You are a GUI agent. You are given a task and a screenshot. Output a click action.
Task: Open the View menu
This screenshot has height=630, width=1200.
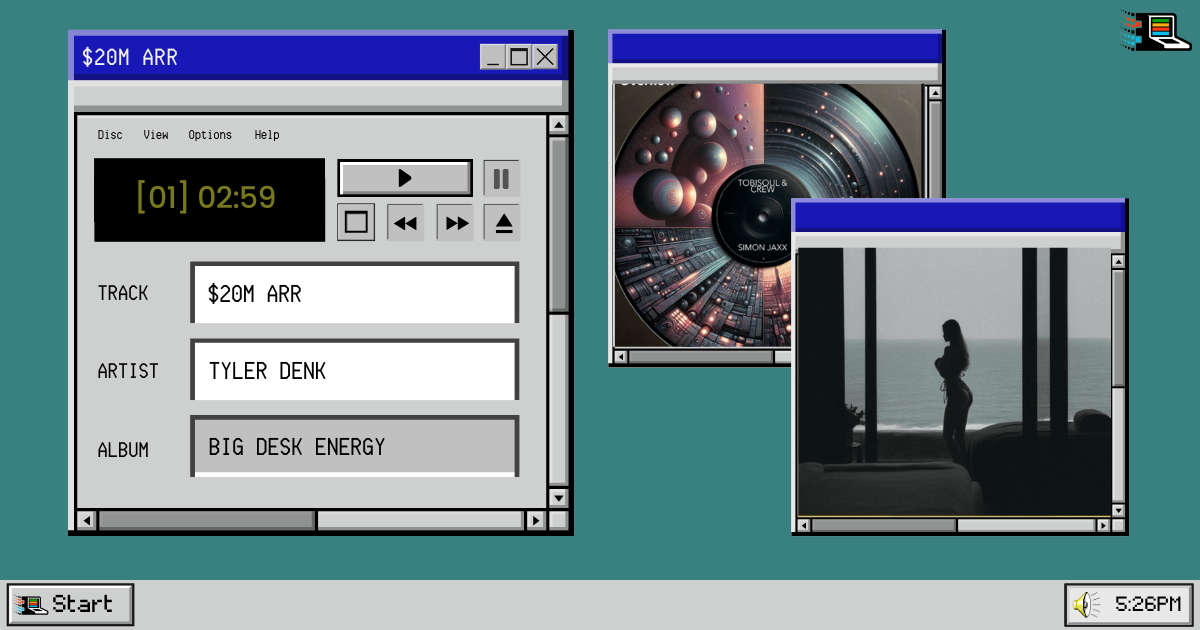pyautogui.click(x=156, y=135)
